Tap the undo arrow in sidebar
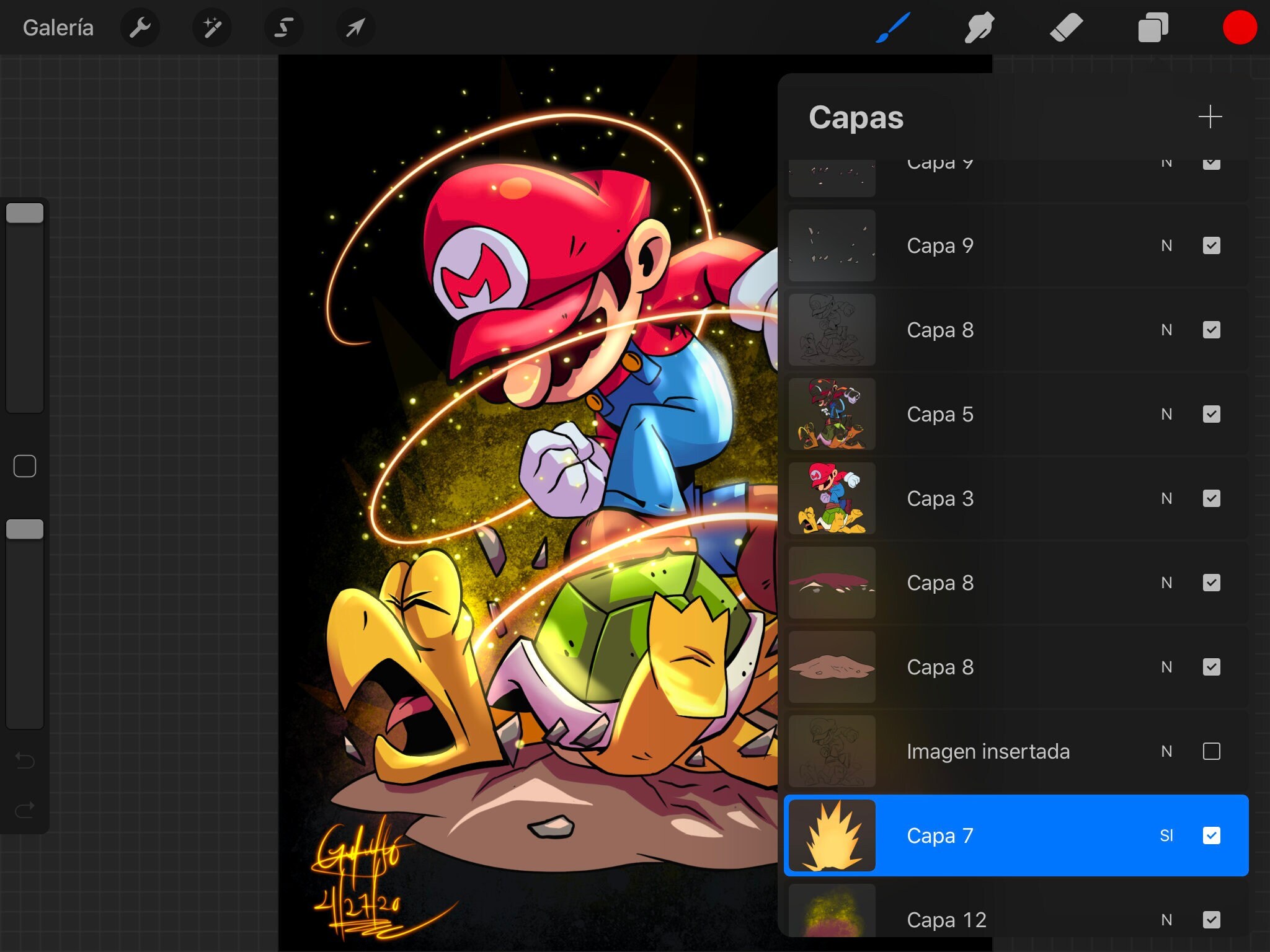The width and height of the screenshot is (1270, 952). click(25, 759)
